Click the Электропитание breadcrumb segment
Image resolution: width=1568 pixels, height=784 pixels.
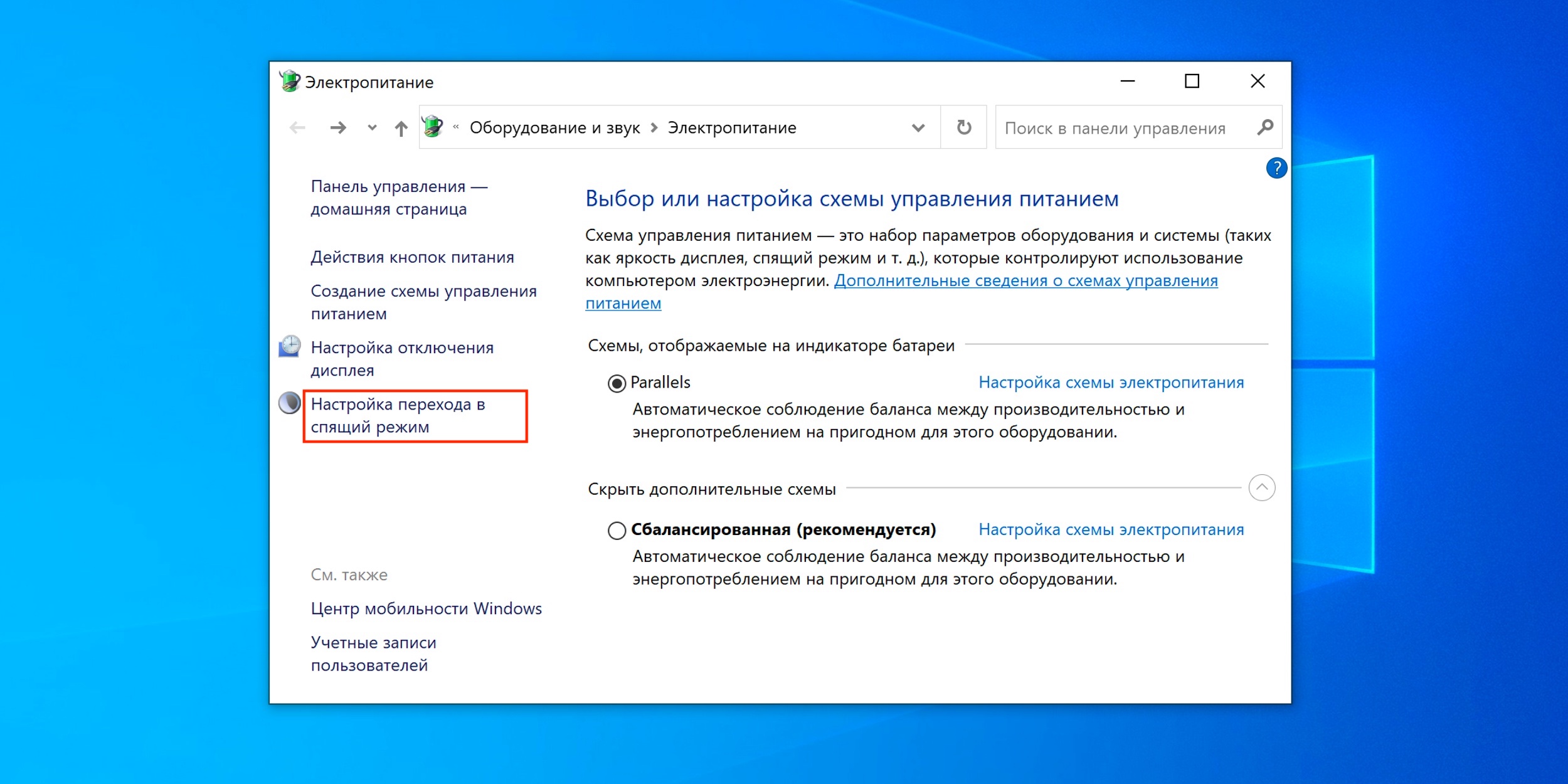pos(732,128)
